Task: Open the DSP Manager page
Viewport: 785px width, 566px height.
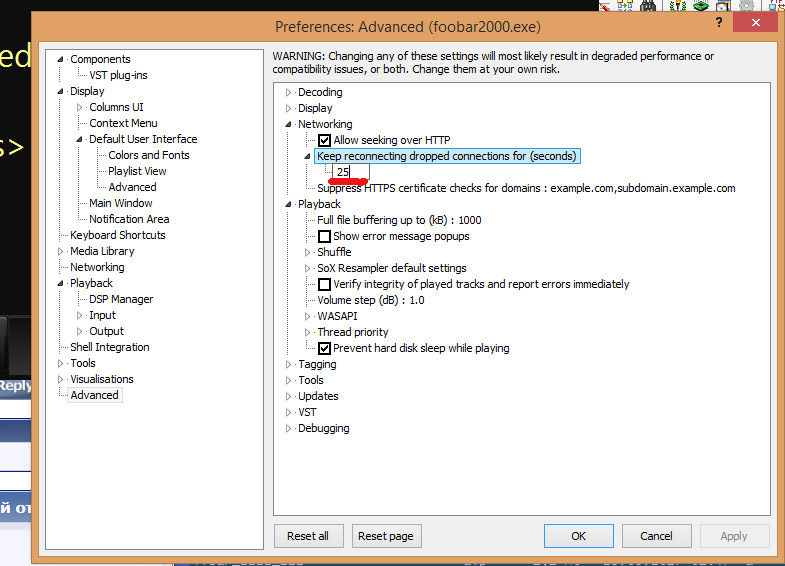Action: pos(121,299)
